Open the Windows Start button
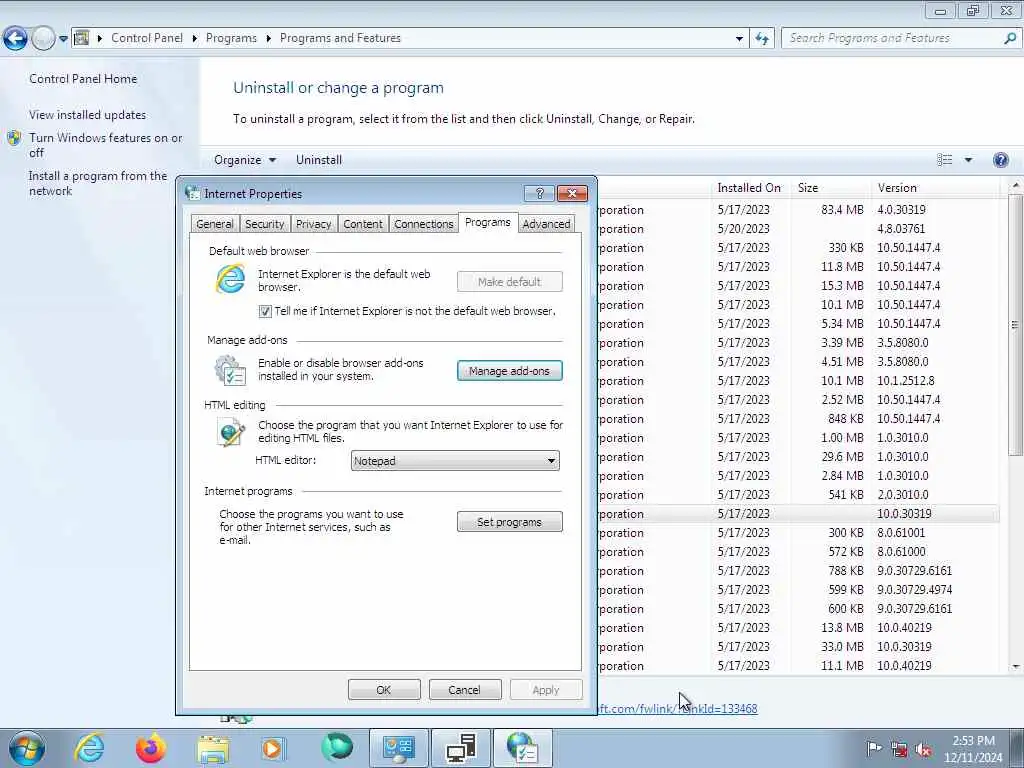 click(x=27, y=748)
